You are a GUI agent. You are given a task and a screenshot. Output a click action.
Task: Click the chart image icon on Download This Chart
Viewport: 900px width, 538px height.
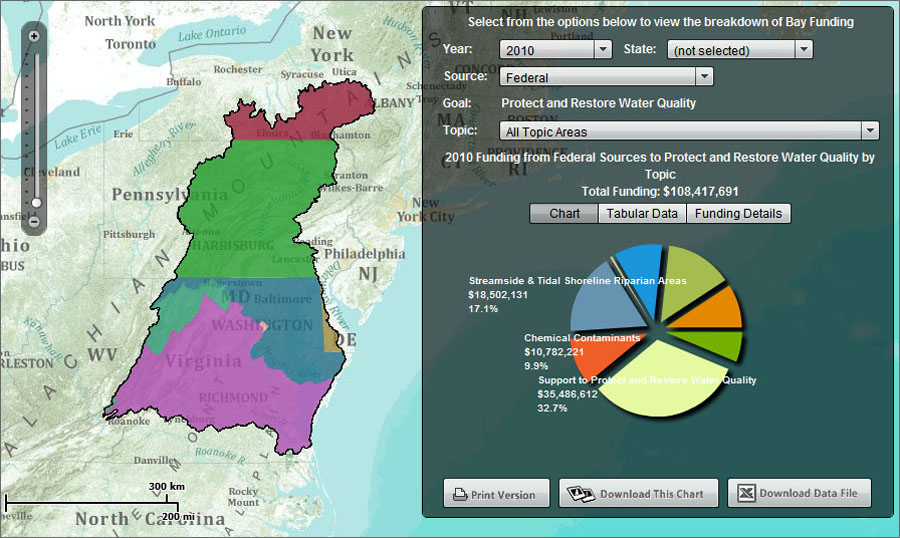[x=580, y=494]
